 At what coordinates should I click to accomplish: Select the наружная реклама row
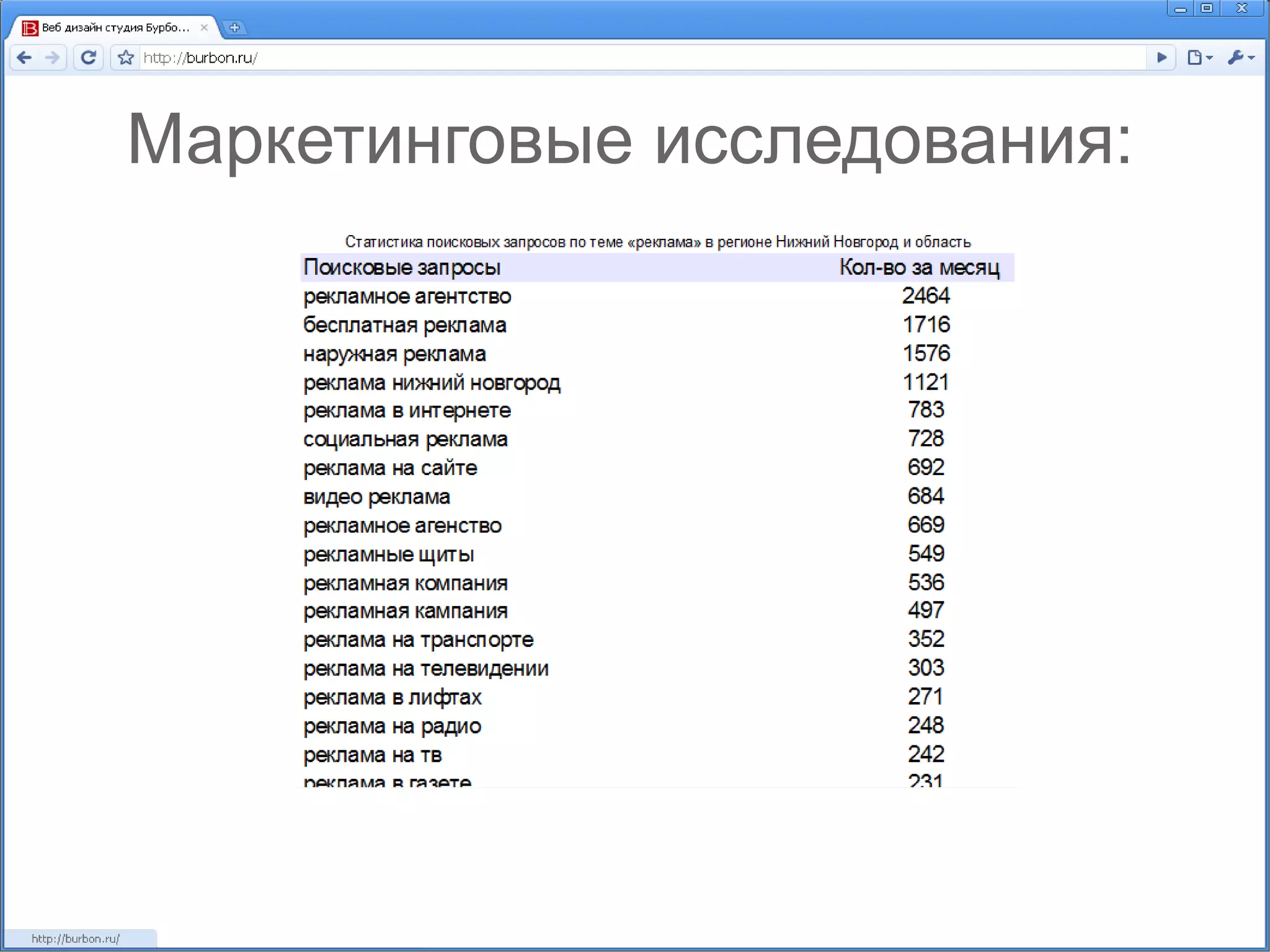point(657,354)
